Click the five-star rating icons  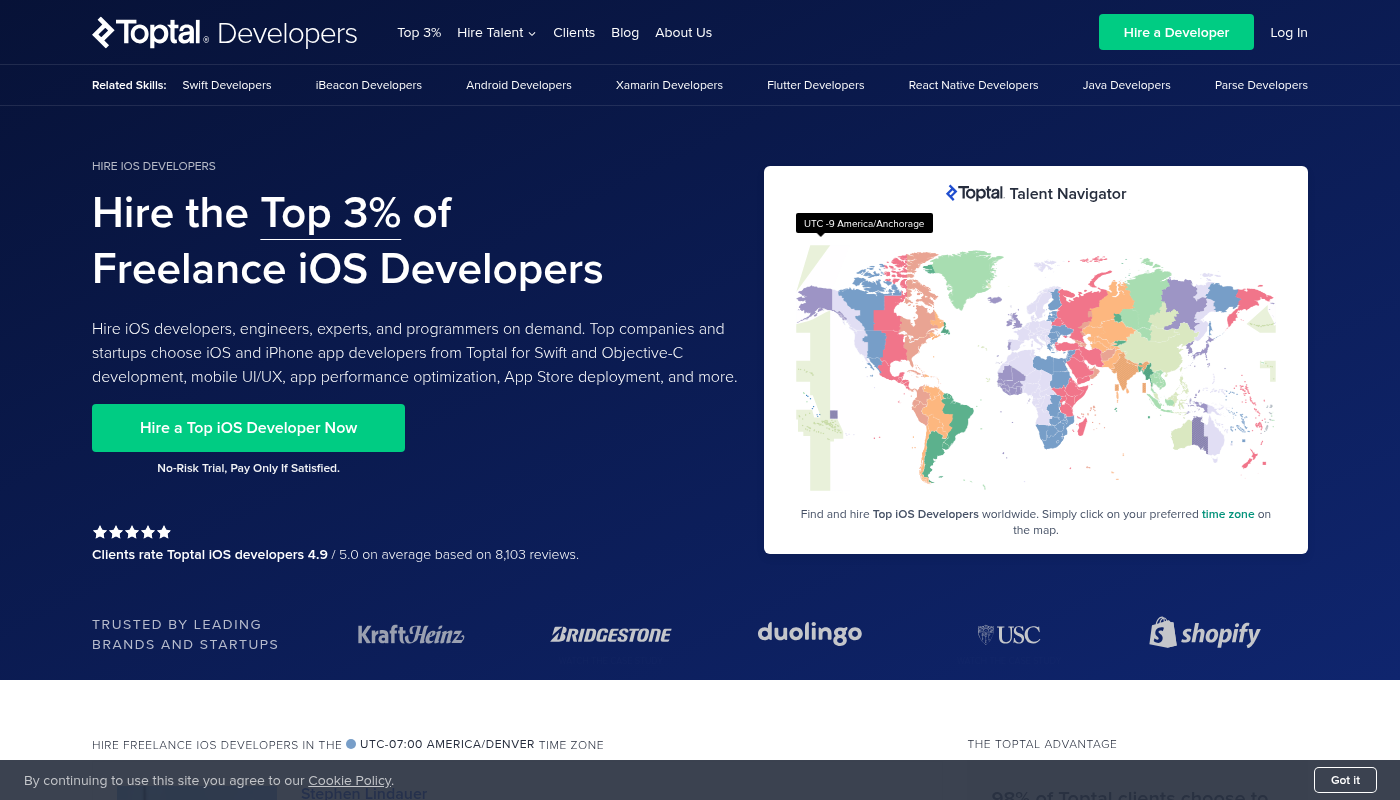coord(132,532)
